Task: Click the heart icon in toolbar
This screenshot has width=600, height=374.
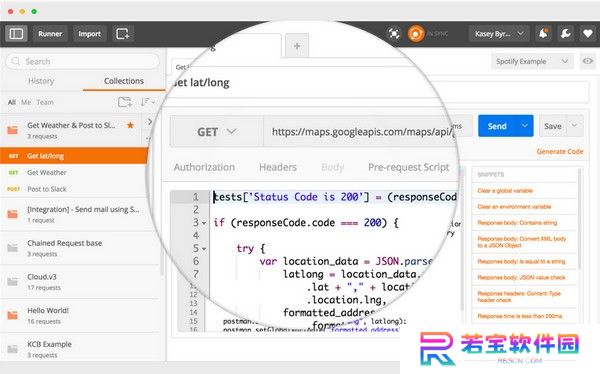Action: click(588, 34)
